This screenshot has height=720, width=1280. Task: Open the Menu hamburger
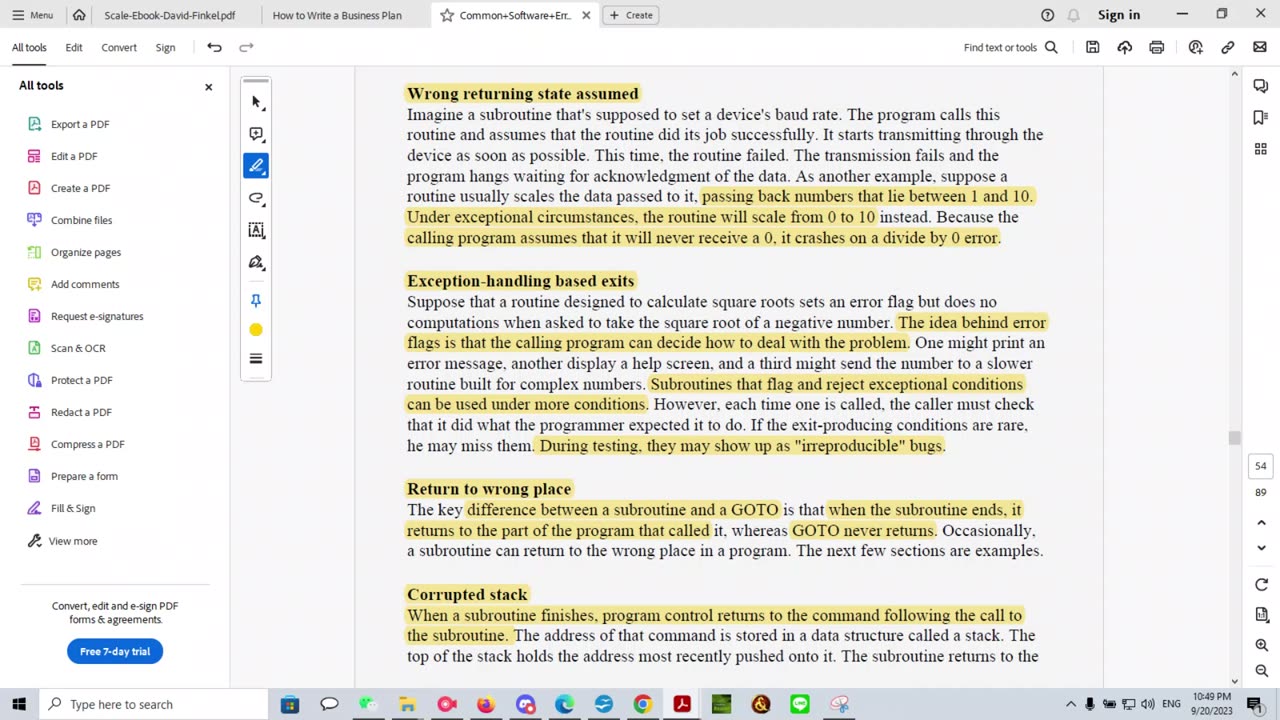pos(32,15)
